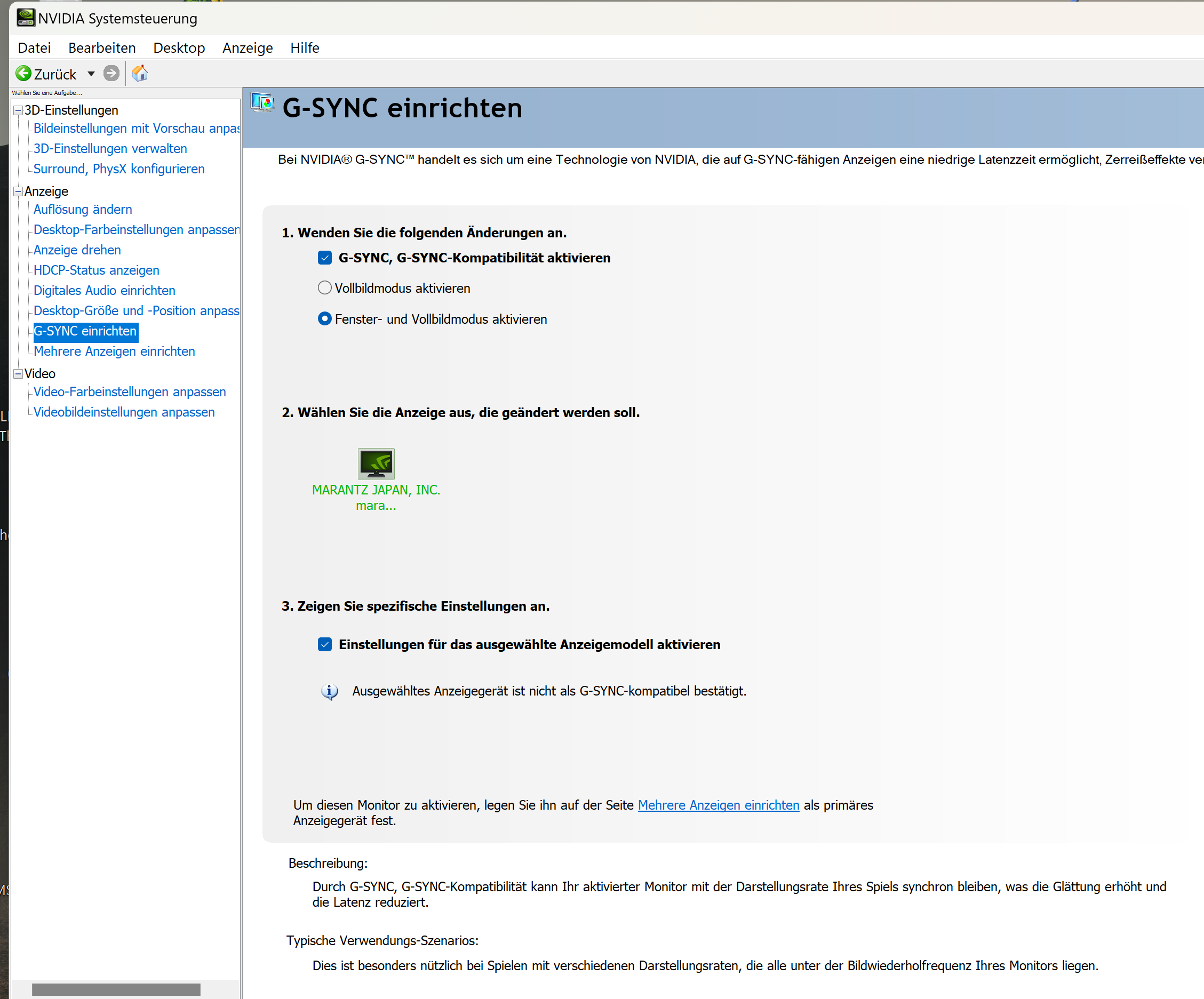Image resolution: width=1204 pixels, height=999 pixels.
Task: Open the Zurück history dropdown arrow
Action: click(91, 74)
